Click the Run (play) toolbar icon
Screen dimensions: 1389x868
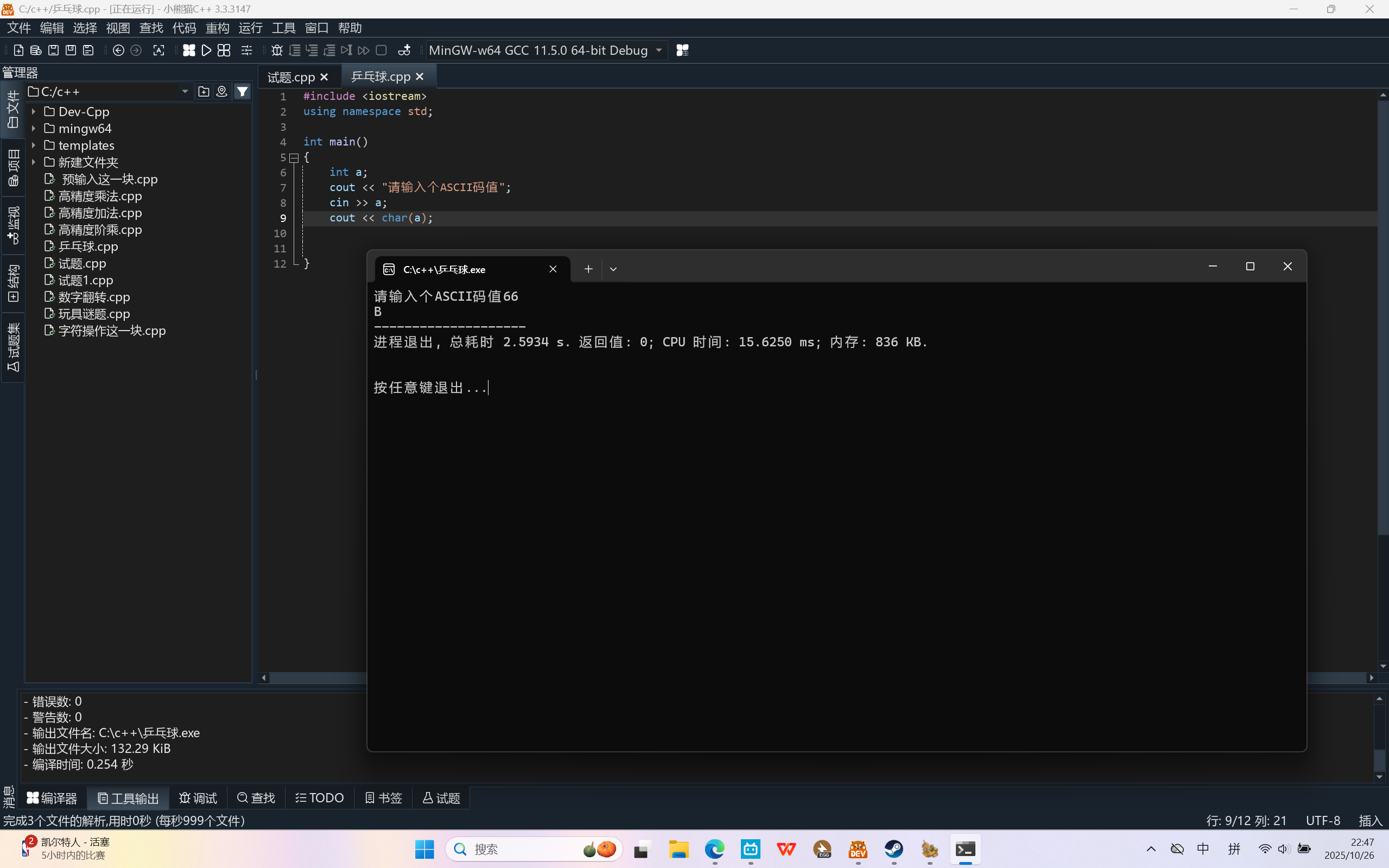coord(207,50)
